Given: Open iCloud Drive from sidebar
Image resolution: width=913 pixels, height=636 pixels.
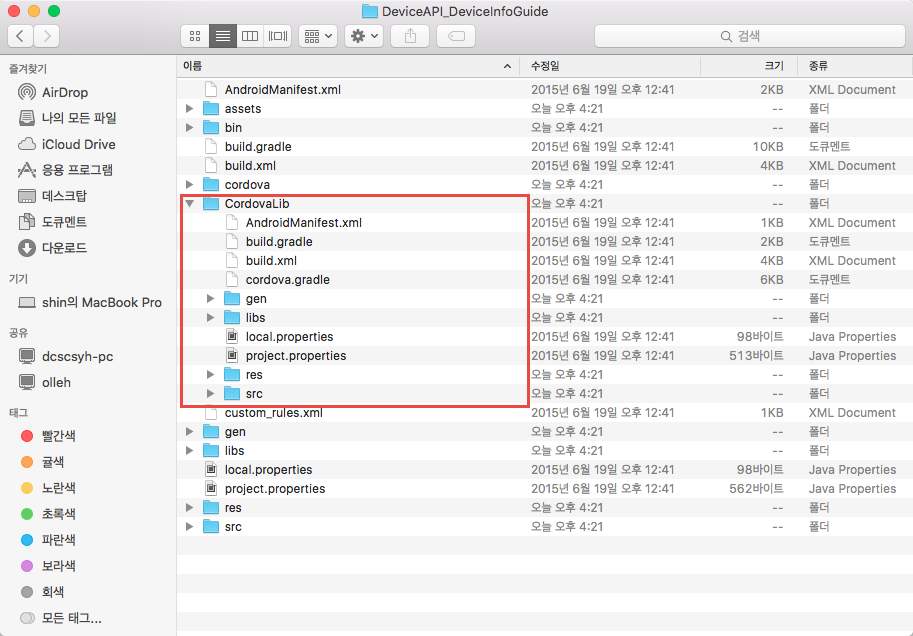Looking at the screenshot, I should 78,144.
